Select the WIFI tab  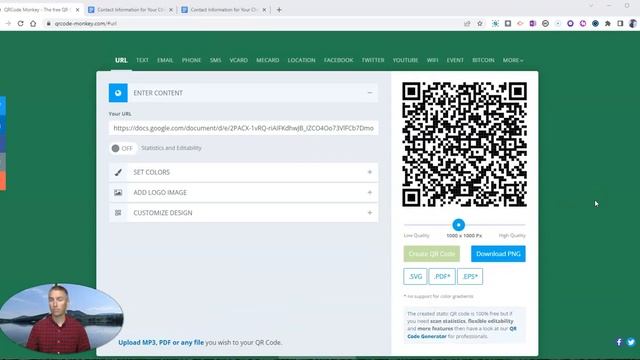[433, 60]
